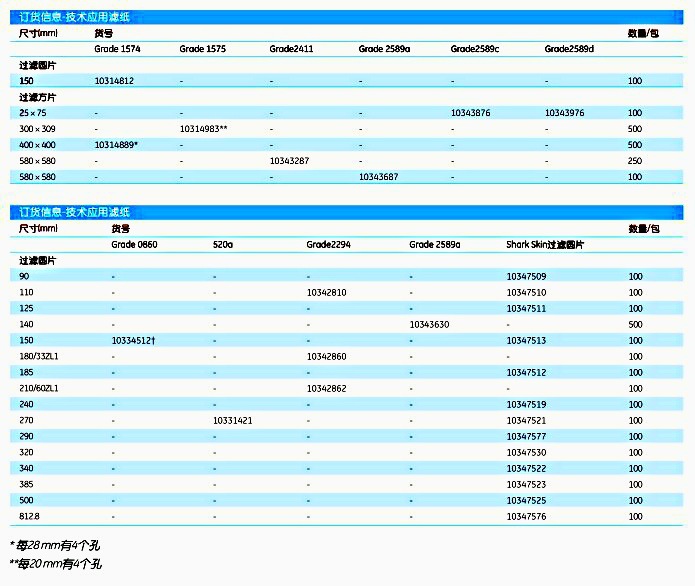Select the Grade 0860 column header
Screen dimensions: 695x586
[133, 244]
